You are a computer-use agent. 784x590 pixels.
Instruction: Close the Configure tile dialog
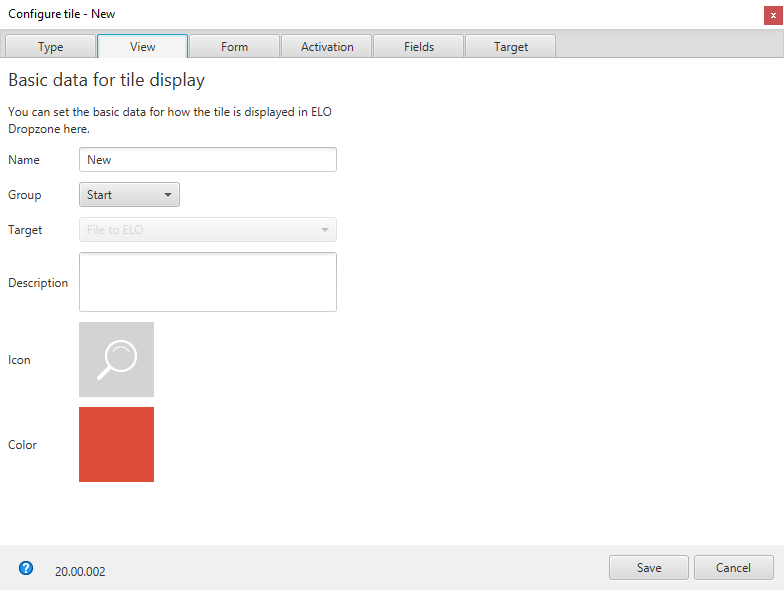click(773, 15)
